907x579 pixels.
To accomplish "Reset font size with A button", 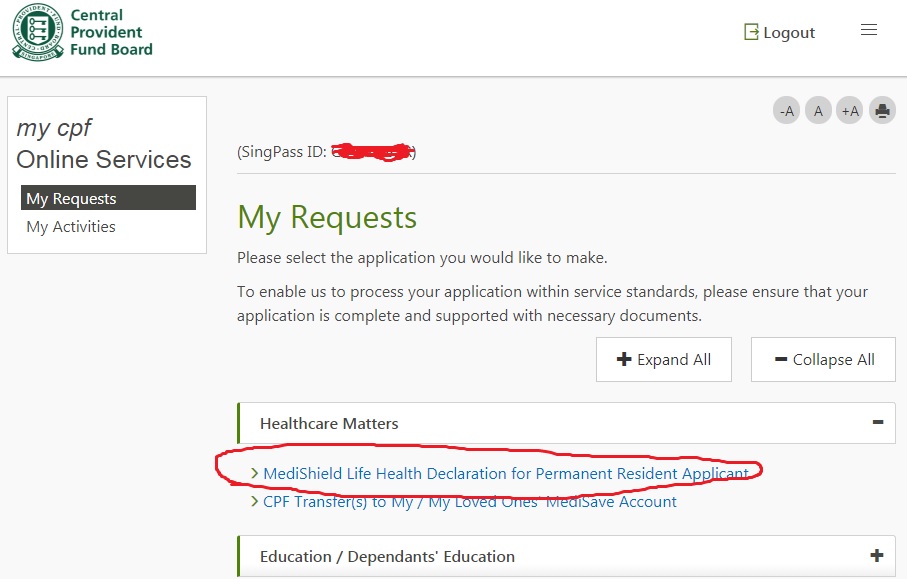I will [x=818, y=111].
